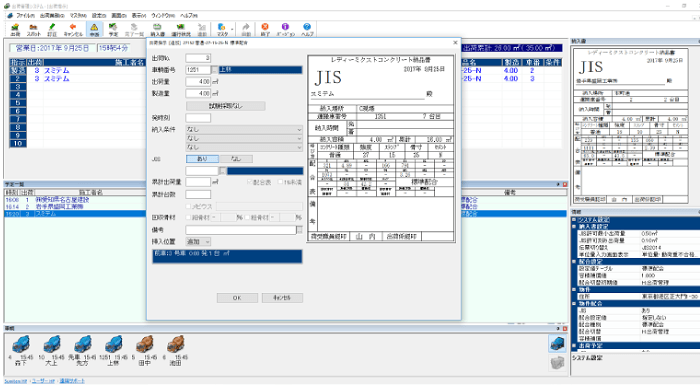Open the 表示 menu
This screenshot has height=385, width=700.
click(139, 16)
